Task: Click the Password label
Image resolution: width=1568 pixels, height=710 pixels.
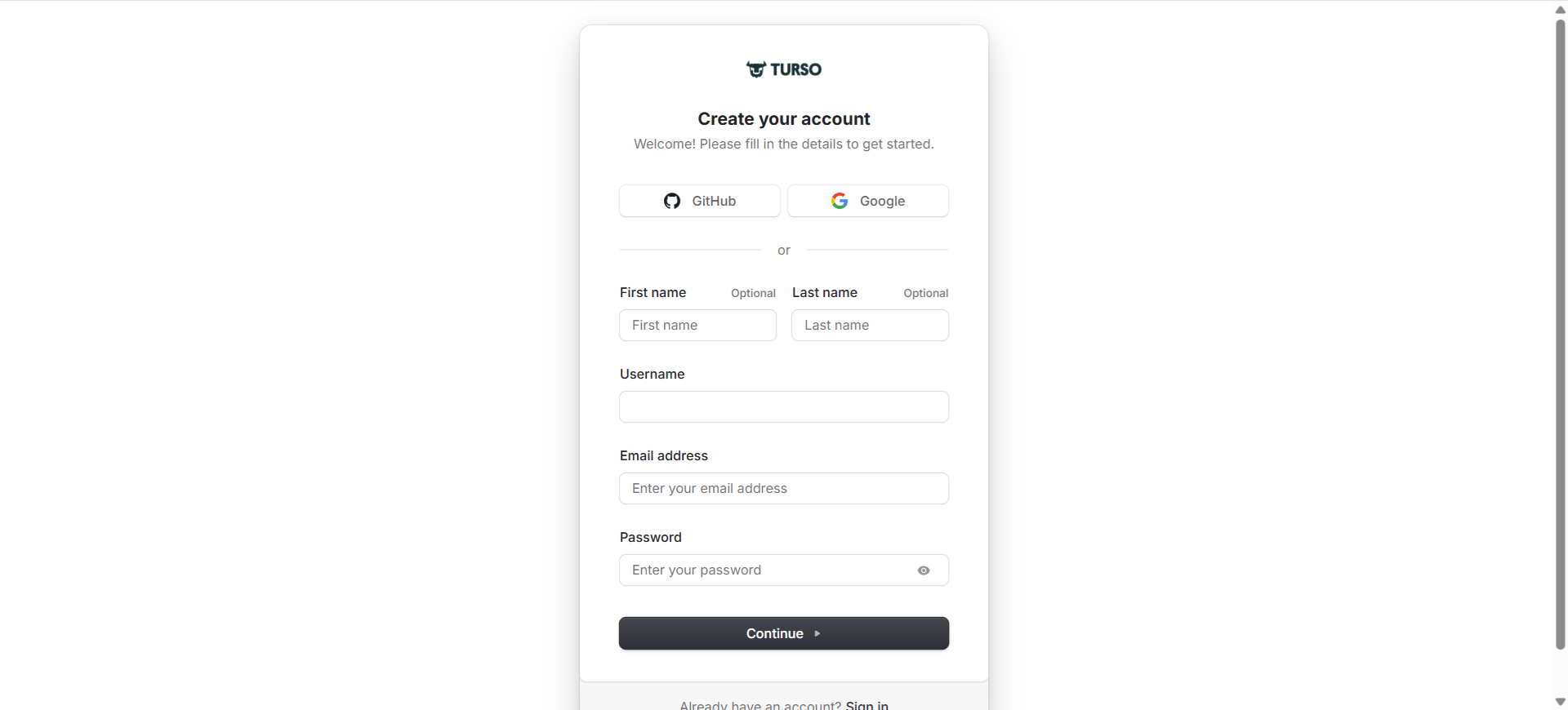Action: [x=650, y=537]
